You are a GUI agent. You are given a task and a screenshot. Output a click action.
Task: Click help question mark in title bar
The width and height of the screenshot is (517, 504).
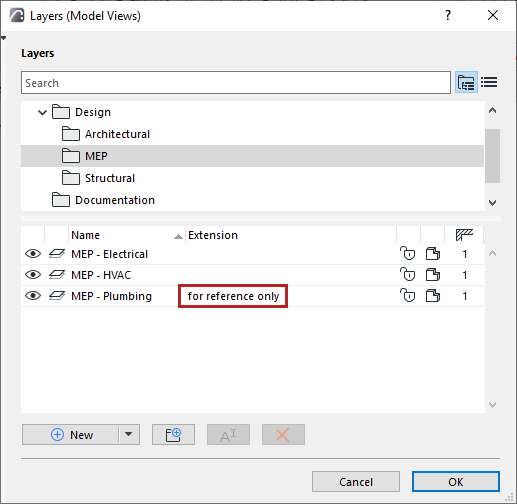(x=448, y=15)
